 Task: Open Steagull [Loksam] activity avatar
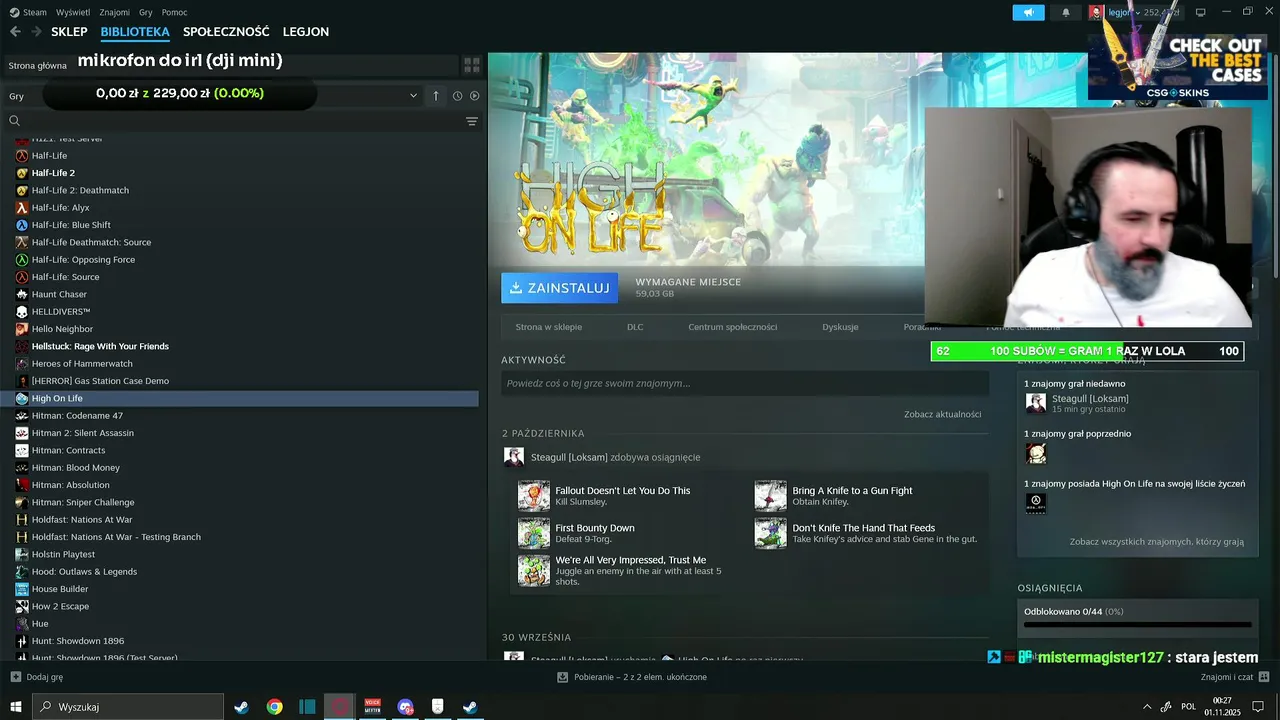tap(514, 457)
